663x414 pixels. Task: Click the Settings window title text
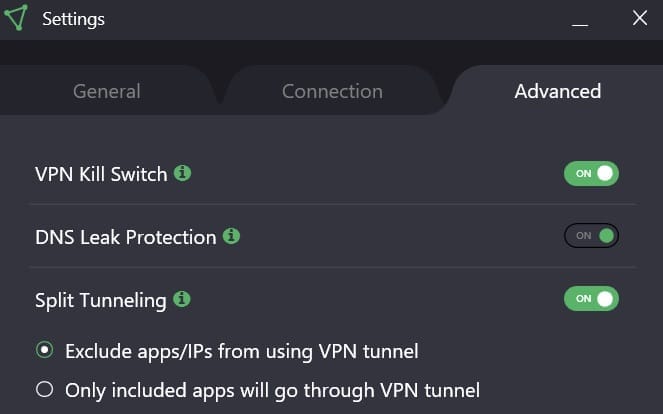pyautogui.click(x=73, y=19)
